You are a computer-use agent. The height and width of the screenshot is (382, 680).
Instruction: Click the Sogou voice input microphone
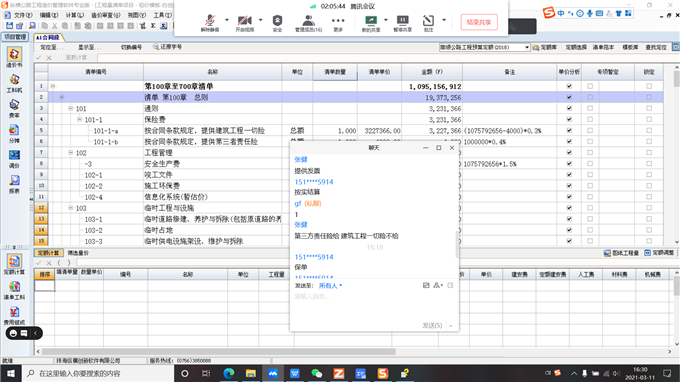(x=590, y=13)
